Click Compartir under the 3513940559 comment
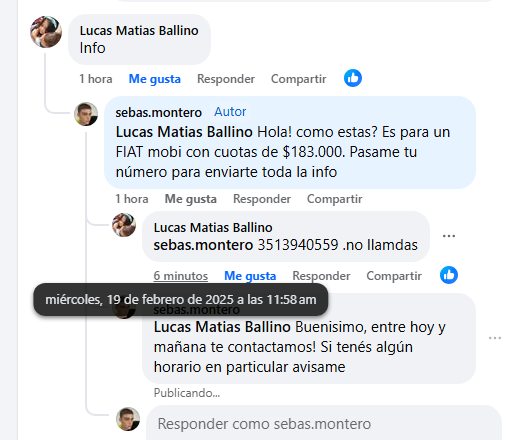The height and width of the screenshot is (440, 515). click(394, 276)
